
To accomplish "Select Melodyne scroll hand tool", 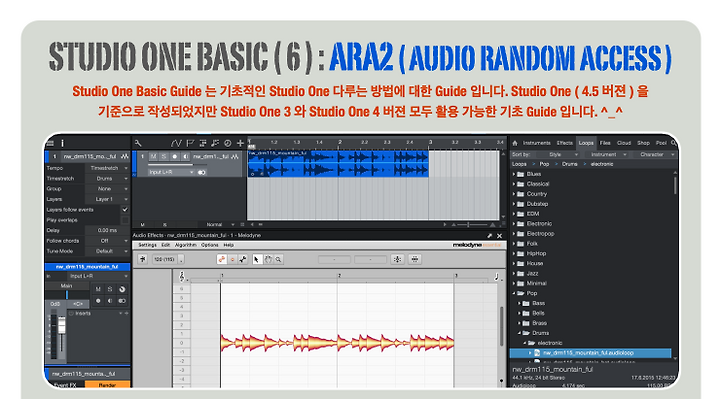I will click(x=268, y=259).
